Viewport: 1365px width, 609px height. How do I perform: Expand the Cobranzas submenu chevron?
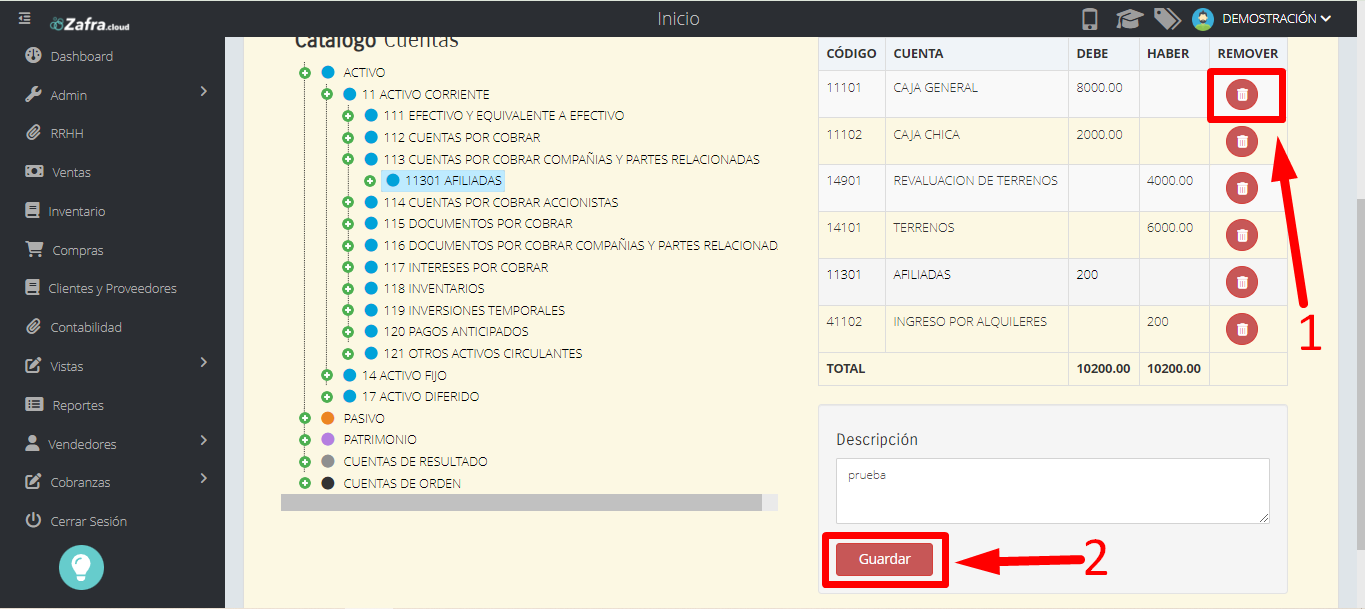pos(204,478)
